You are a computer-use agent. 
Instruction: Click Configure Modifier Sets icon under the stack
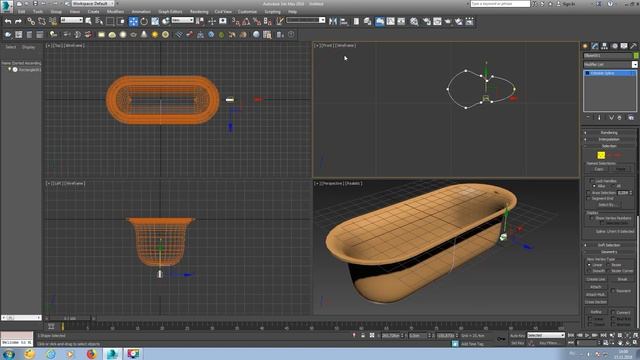tap(631, 118)
